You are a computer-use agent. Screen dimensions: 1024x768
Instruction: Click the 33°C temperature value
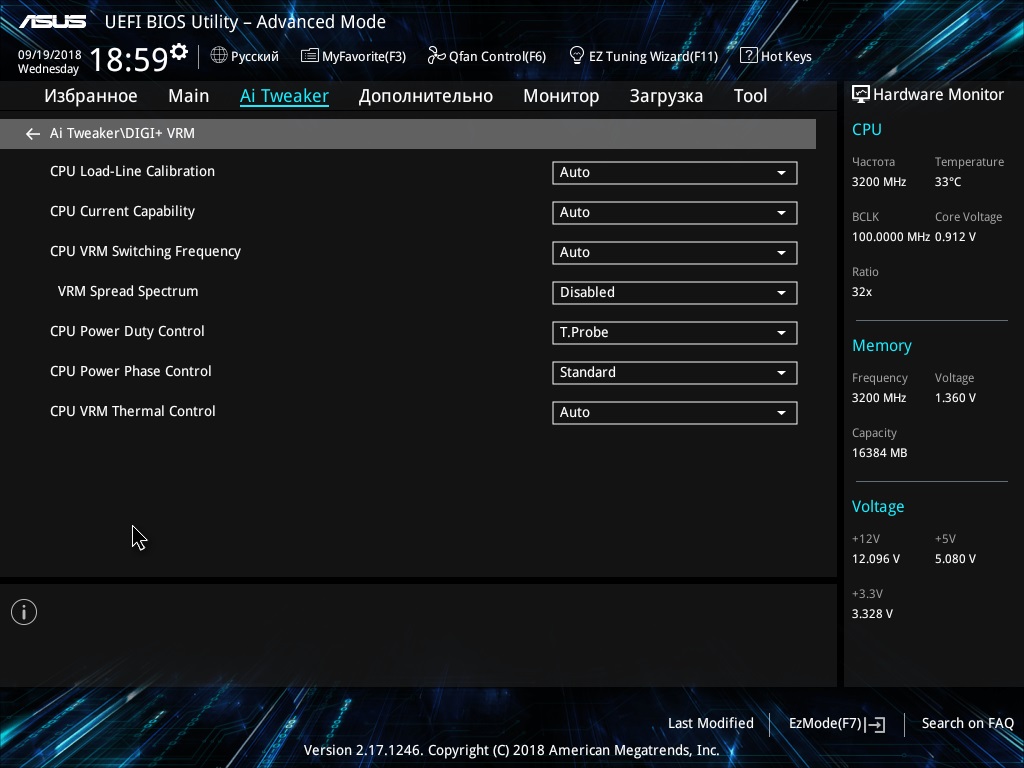pos(948,182)
